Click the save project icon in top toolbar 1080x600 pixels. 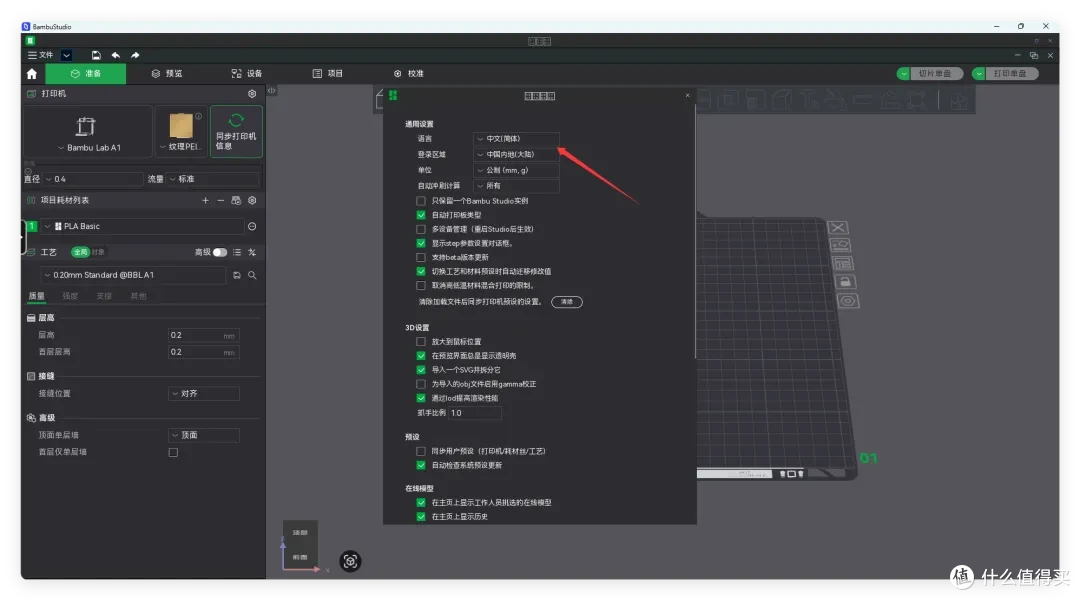coord(96,55)
